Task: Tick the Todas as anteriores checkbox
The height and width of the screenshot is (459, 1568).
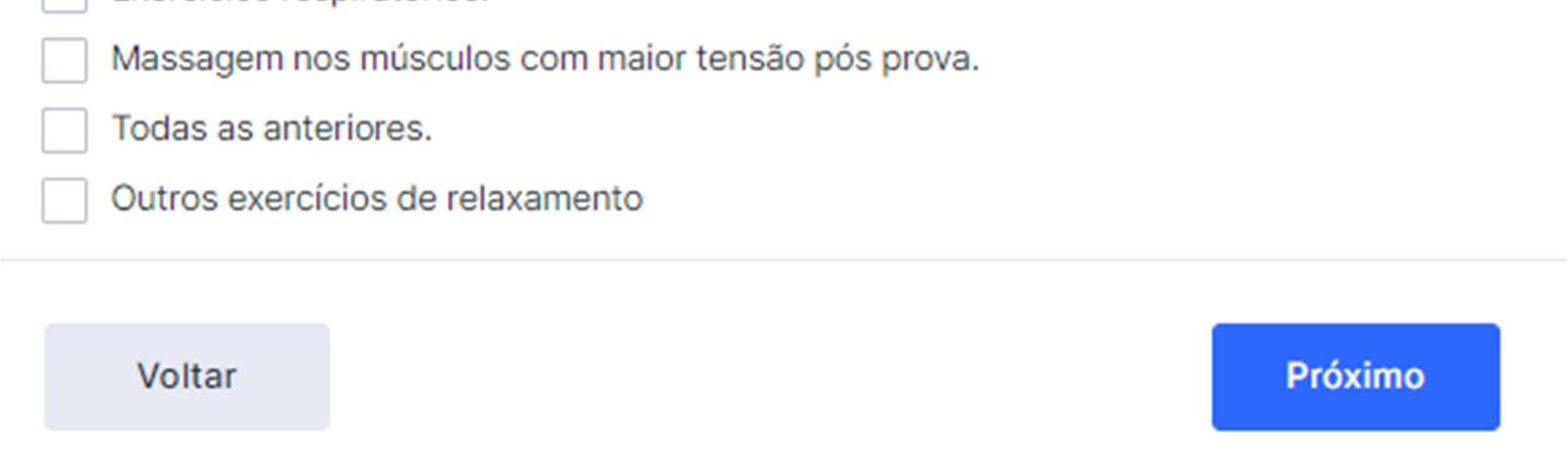Action: pyautogui.click(x=64, y=130)
